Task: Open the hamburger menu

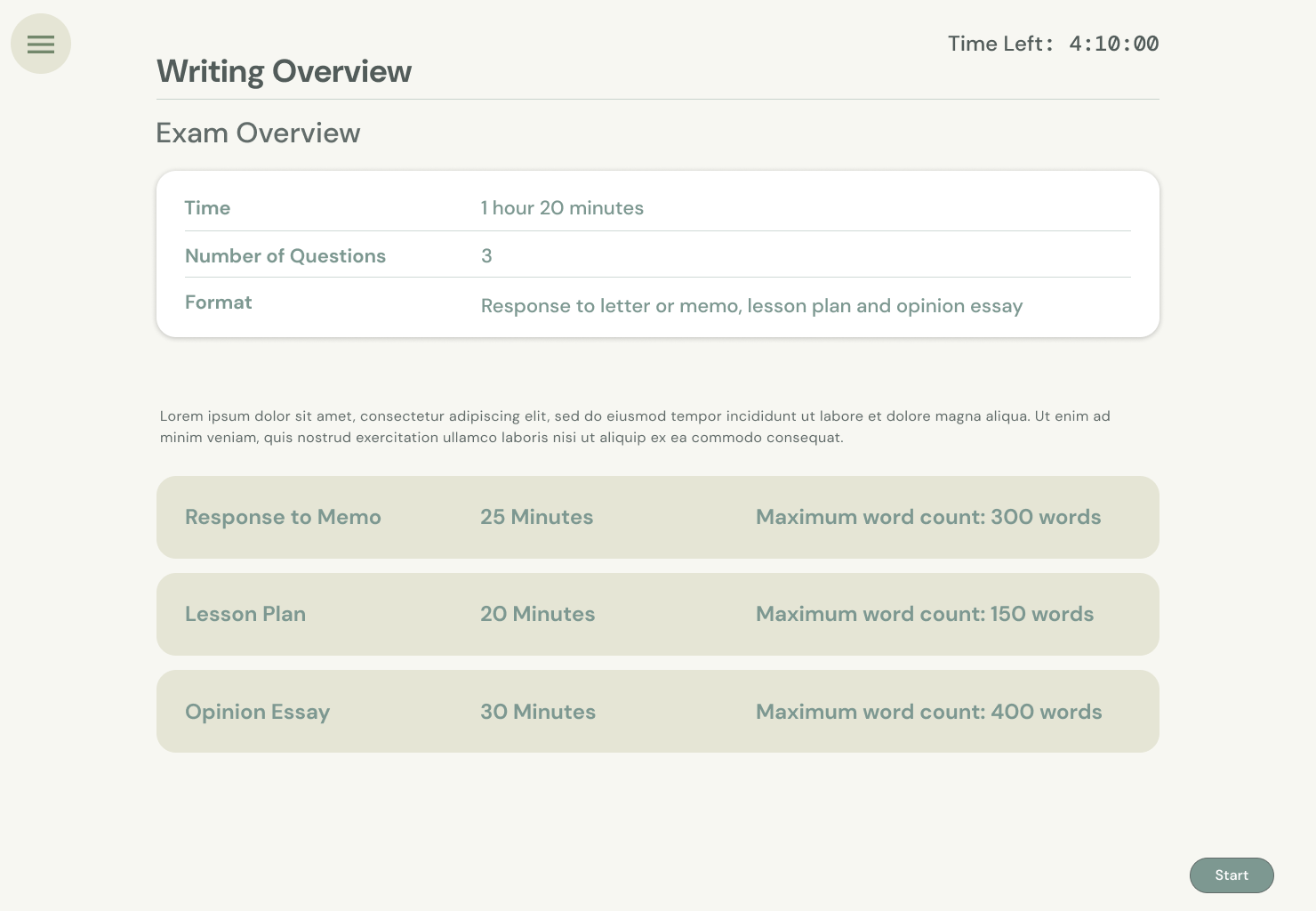Action: pos(41,44)
